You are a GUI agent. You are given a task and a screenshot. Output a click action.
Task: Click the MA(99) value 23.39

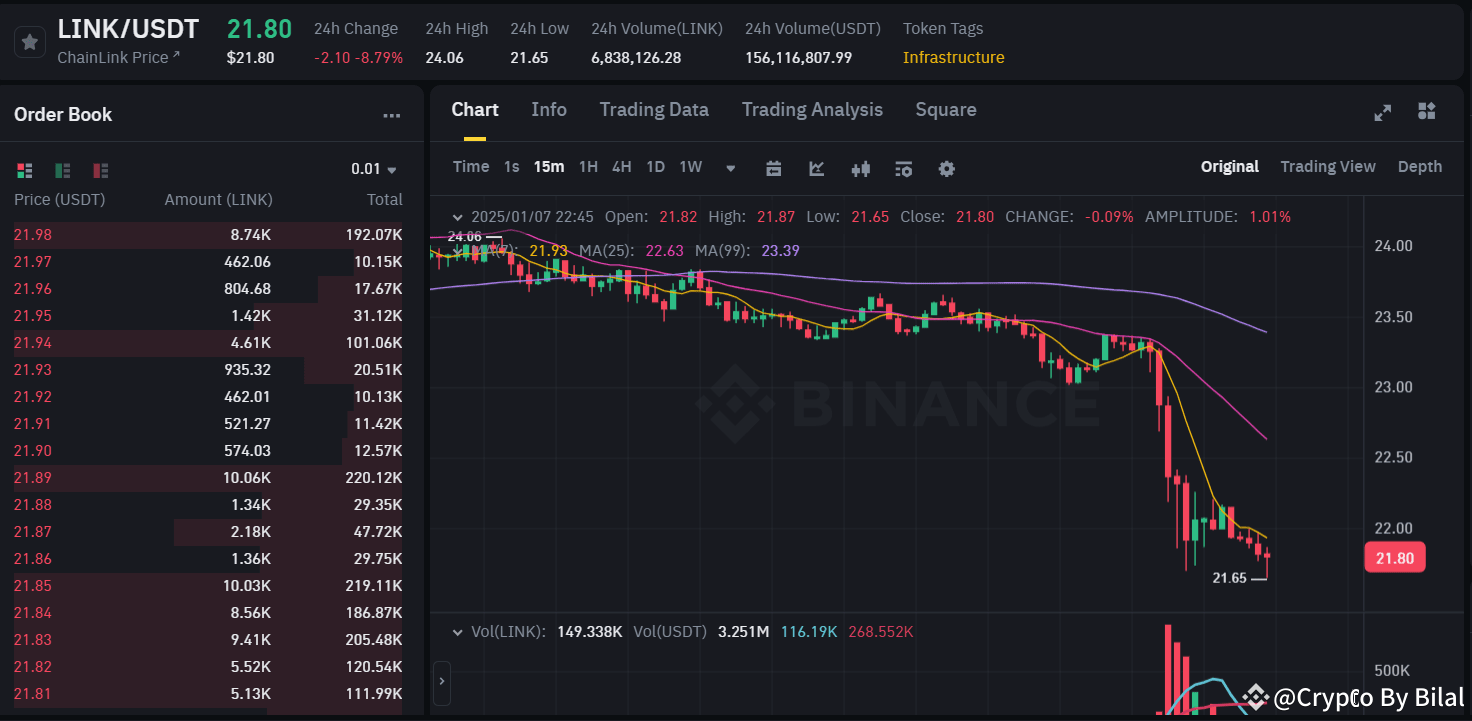(781, 250)
